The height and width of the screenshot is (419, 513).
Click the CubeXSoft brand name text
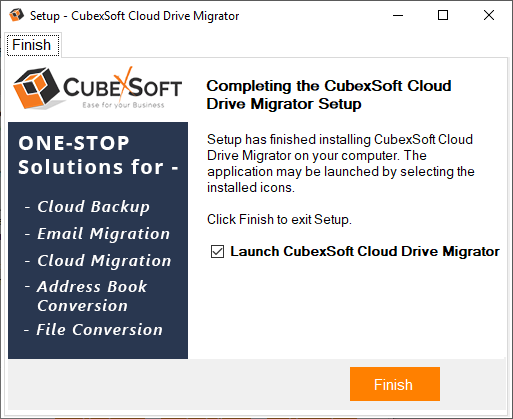122,87
